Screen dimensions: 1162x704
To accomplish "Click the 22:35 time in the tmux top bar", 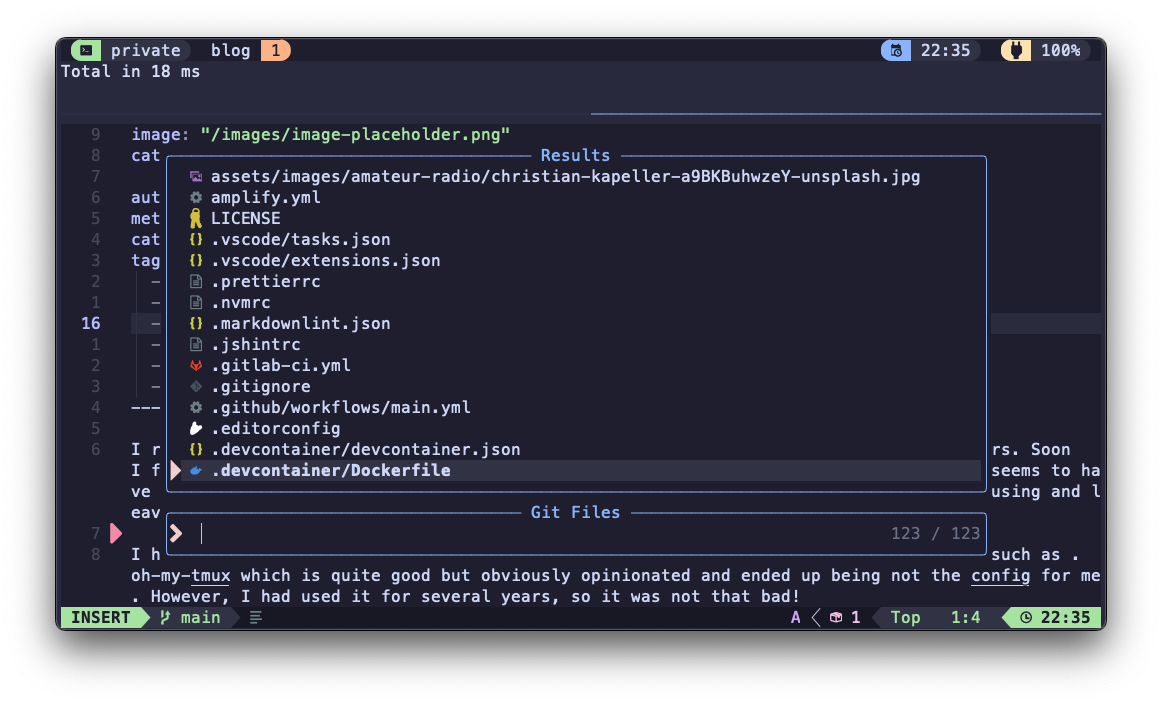I will tap(945, 50).
